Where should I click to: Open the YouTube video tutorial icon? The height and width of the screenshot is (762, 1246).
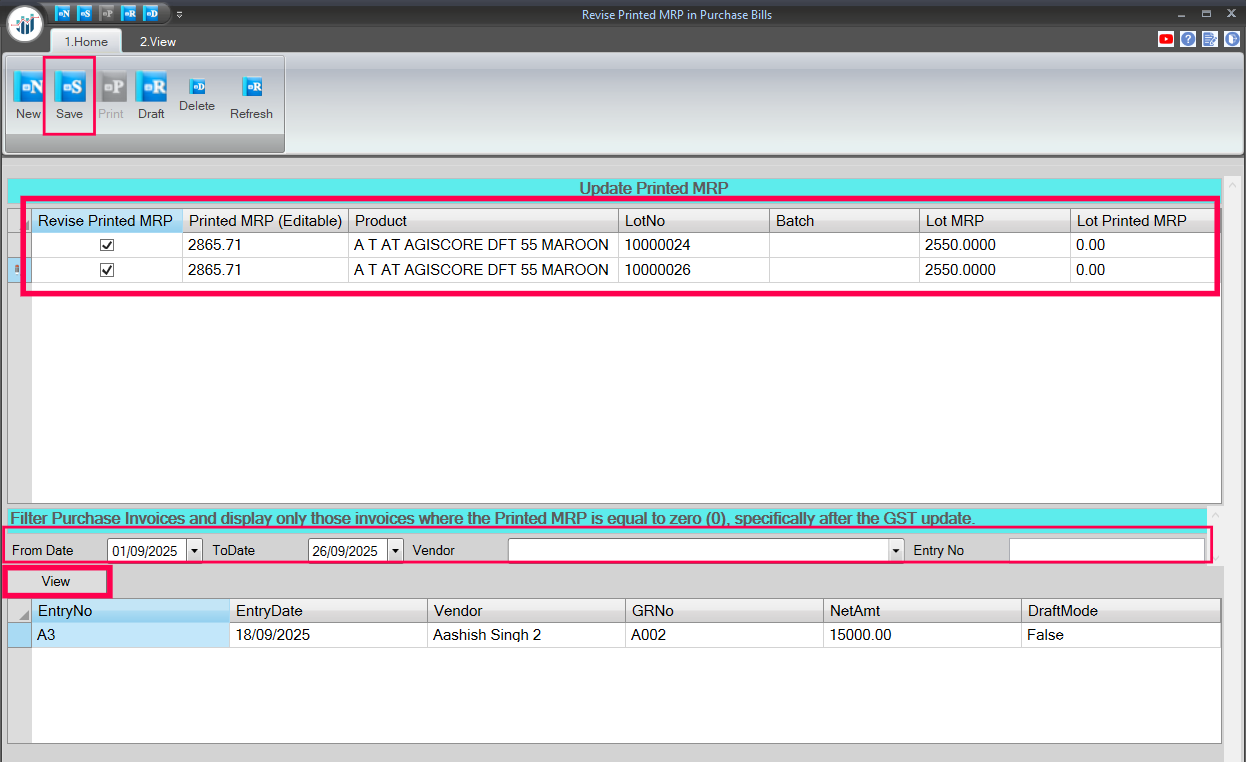1166,39
